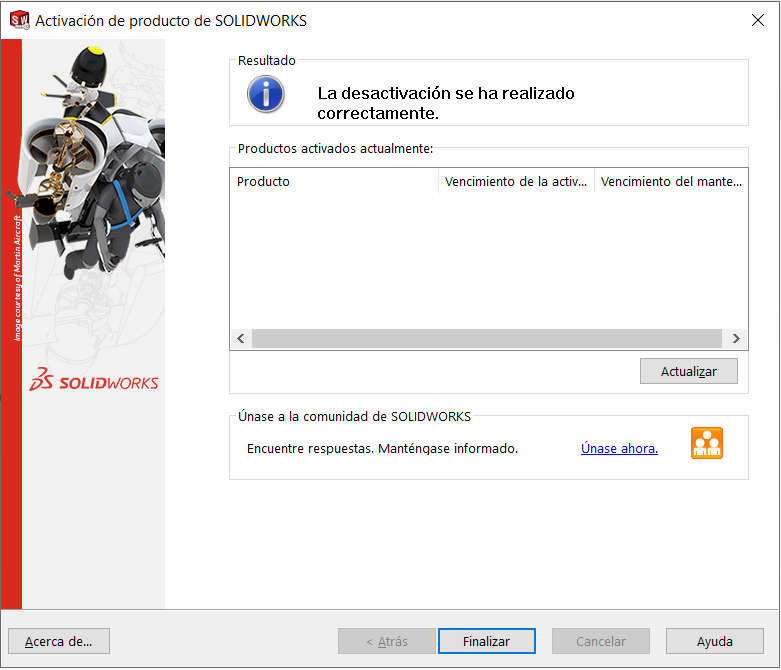Viewport: 781px width, 670px height.
Task: Click the Finalizar button
Action: (487, 641)
